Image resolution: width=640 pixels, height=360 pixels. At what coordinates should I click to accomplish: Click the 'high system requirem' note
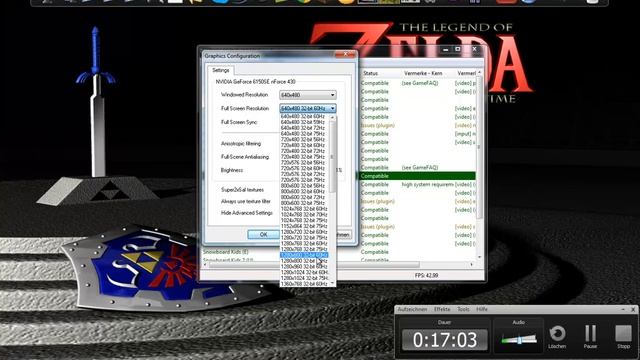[427, 184]
